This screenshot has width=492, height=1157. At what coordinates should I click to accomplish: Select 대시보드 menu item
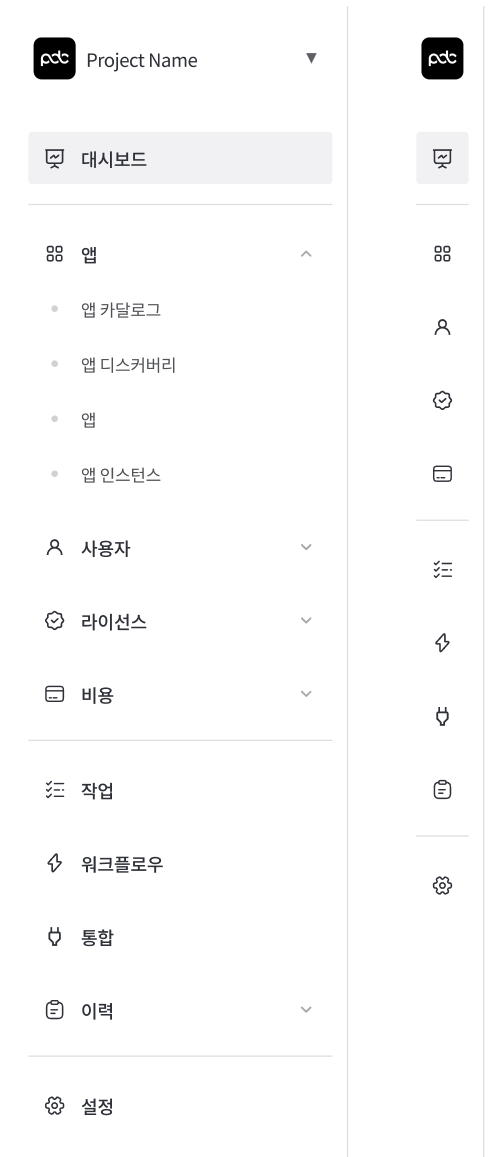click(180, 158)
